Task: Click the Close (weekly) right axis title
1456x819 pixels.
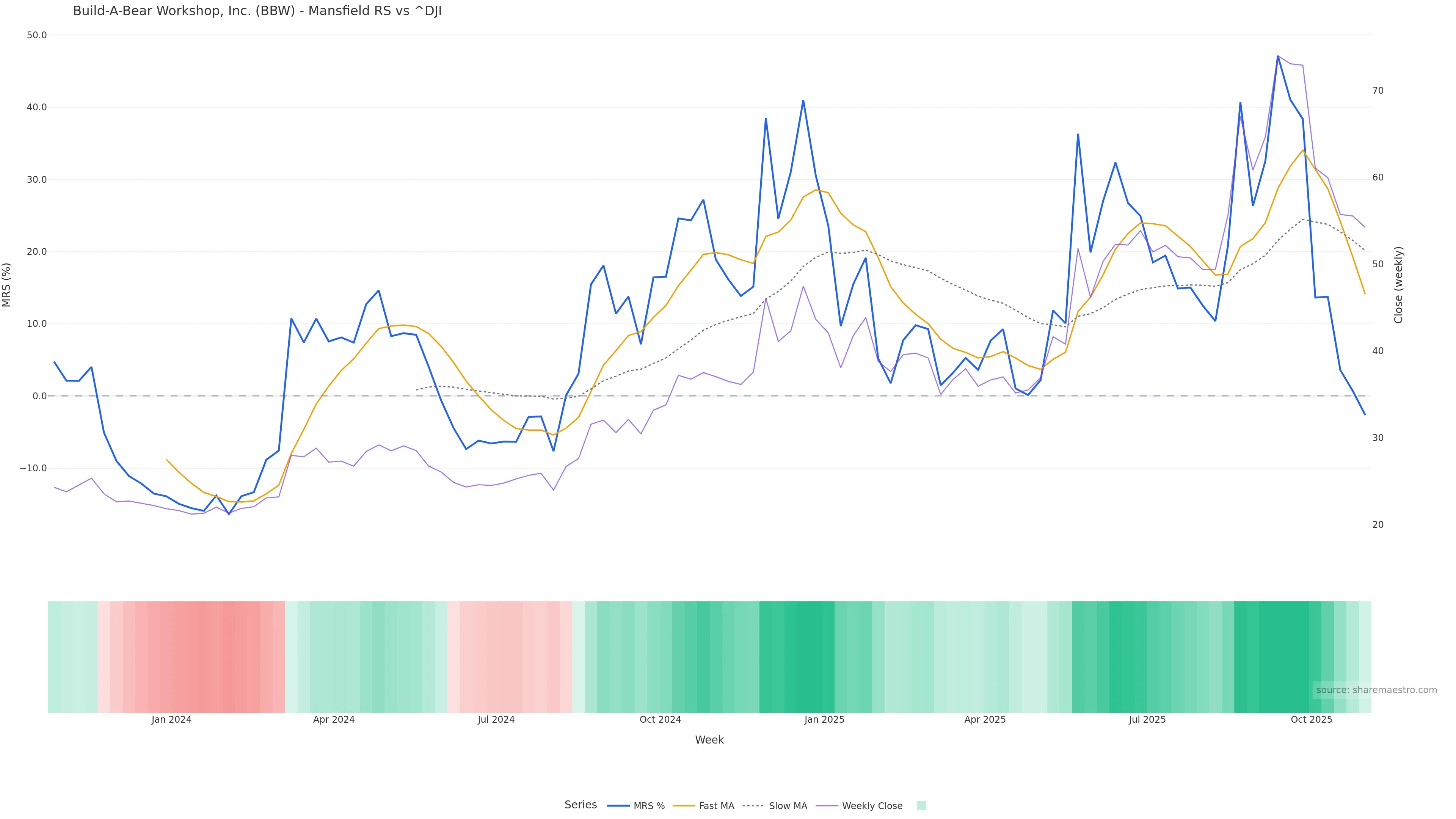Action: point(1399,285)
